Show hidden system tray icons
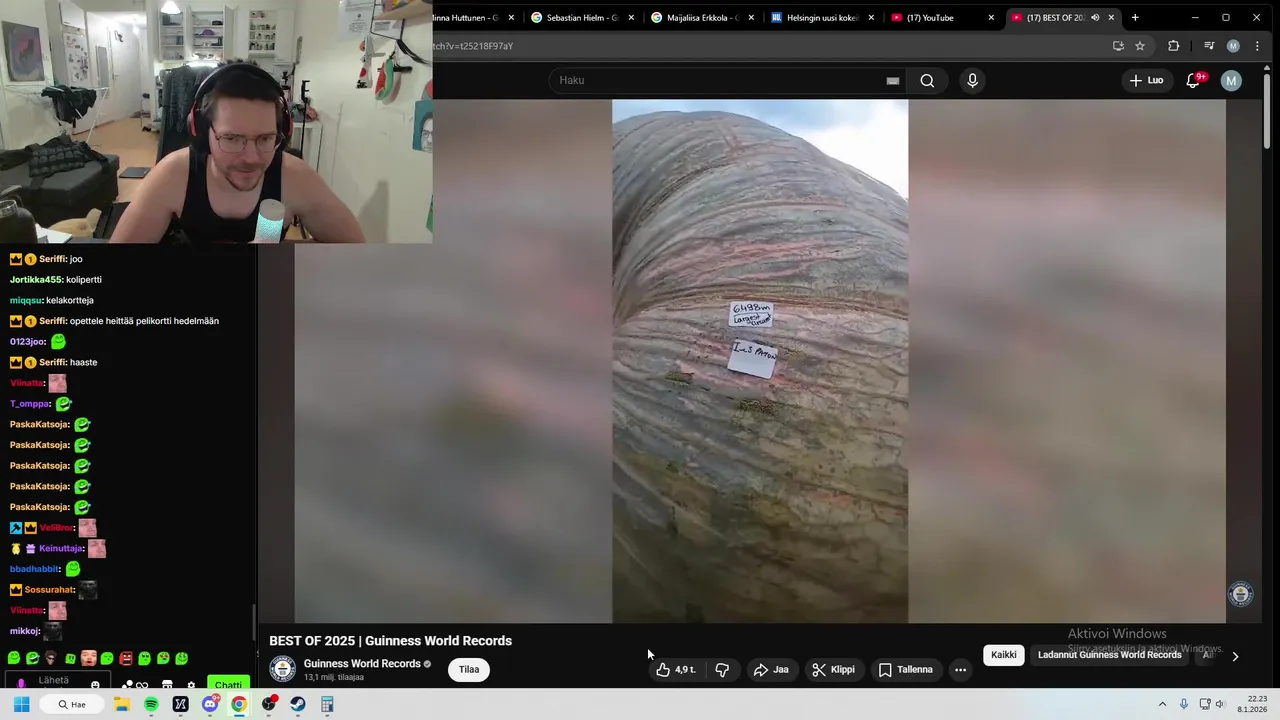 coord(1162,704)
